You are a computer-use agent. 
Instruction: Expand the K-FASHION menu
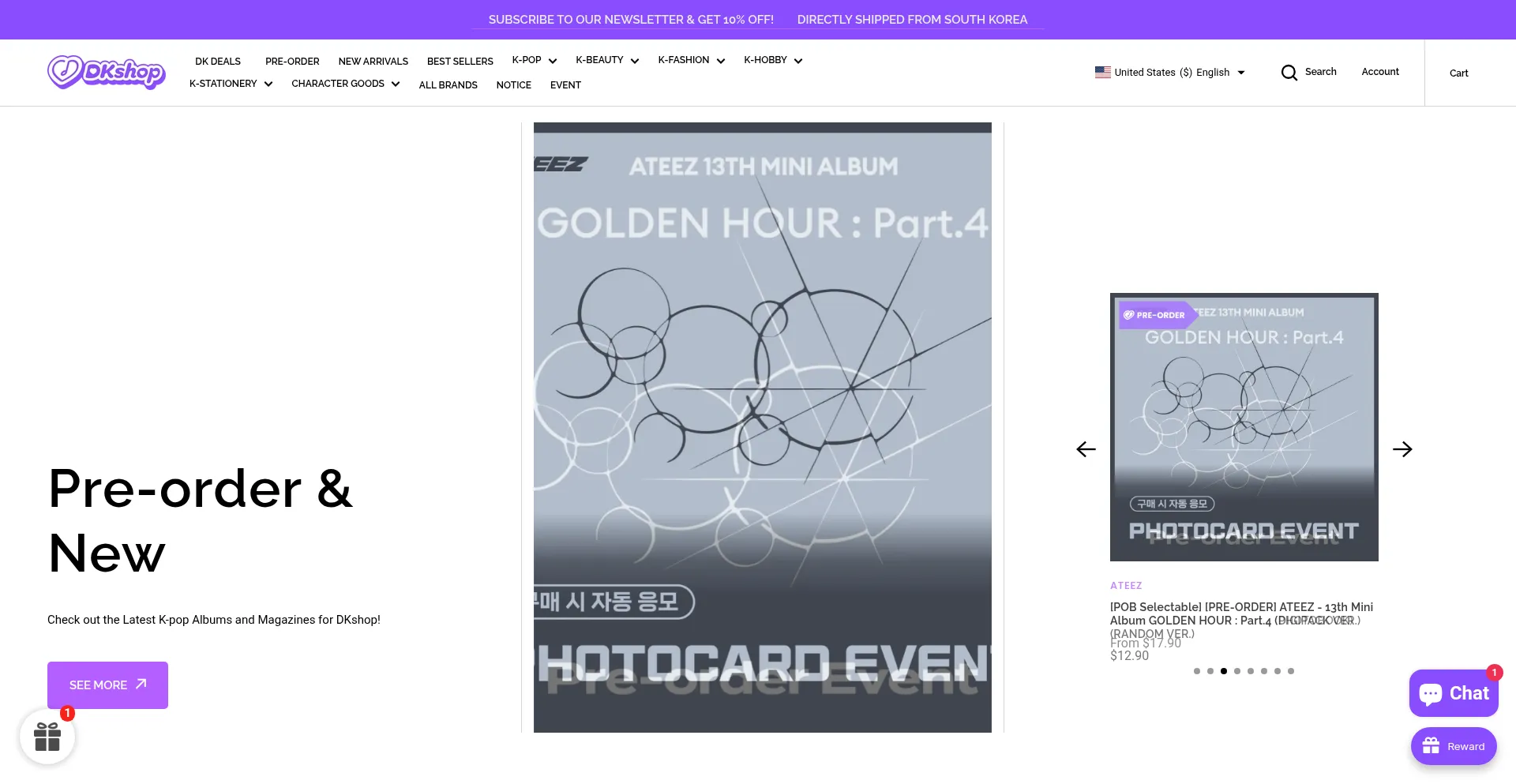click(x=692, y=60)
